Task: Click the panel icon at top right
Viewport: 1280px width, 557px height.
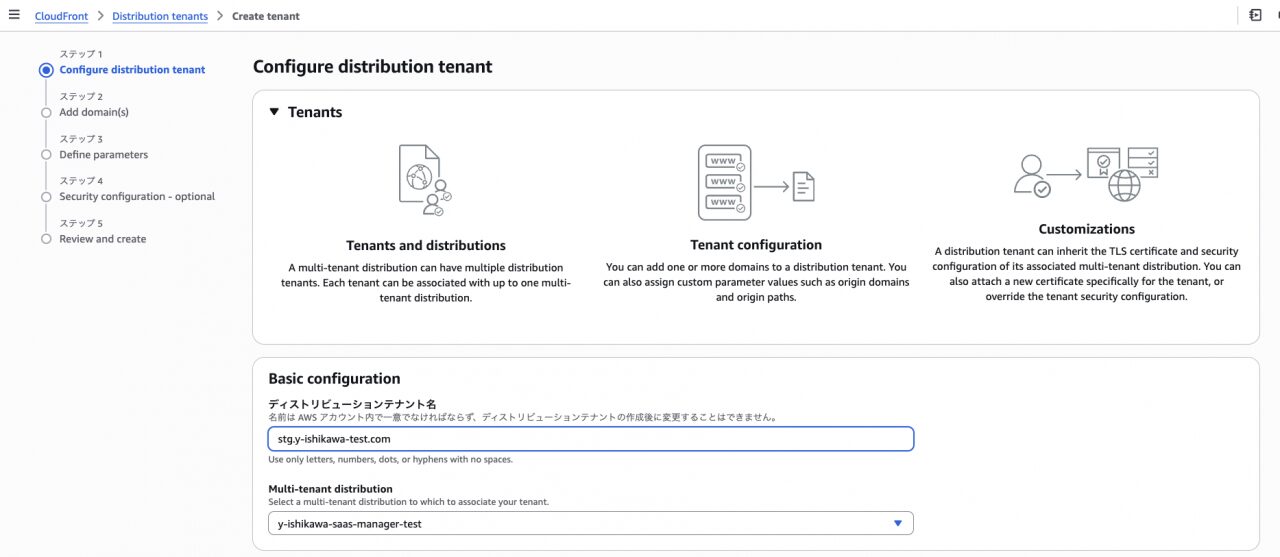Action: point(1256,15)
